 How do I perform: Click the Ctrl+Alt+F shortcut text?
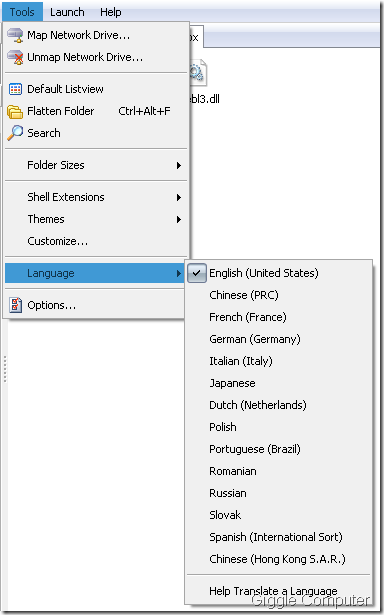(144, 111)
